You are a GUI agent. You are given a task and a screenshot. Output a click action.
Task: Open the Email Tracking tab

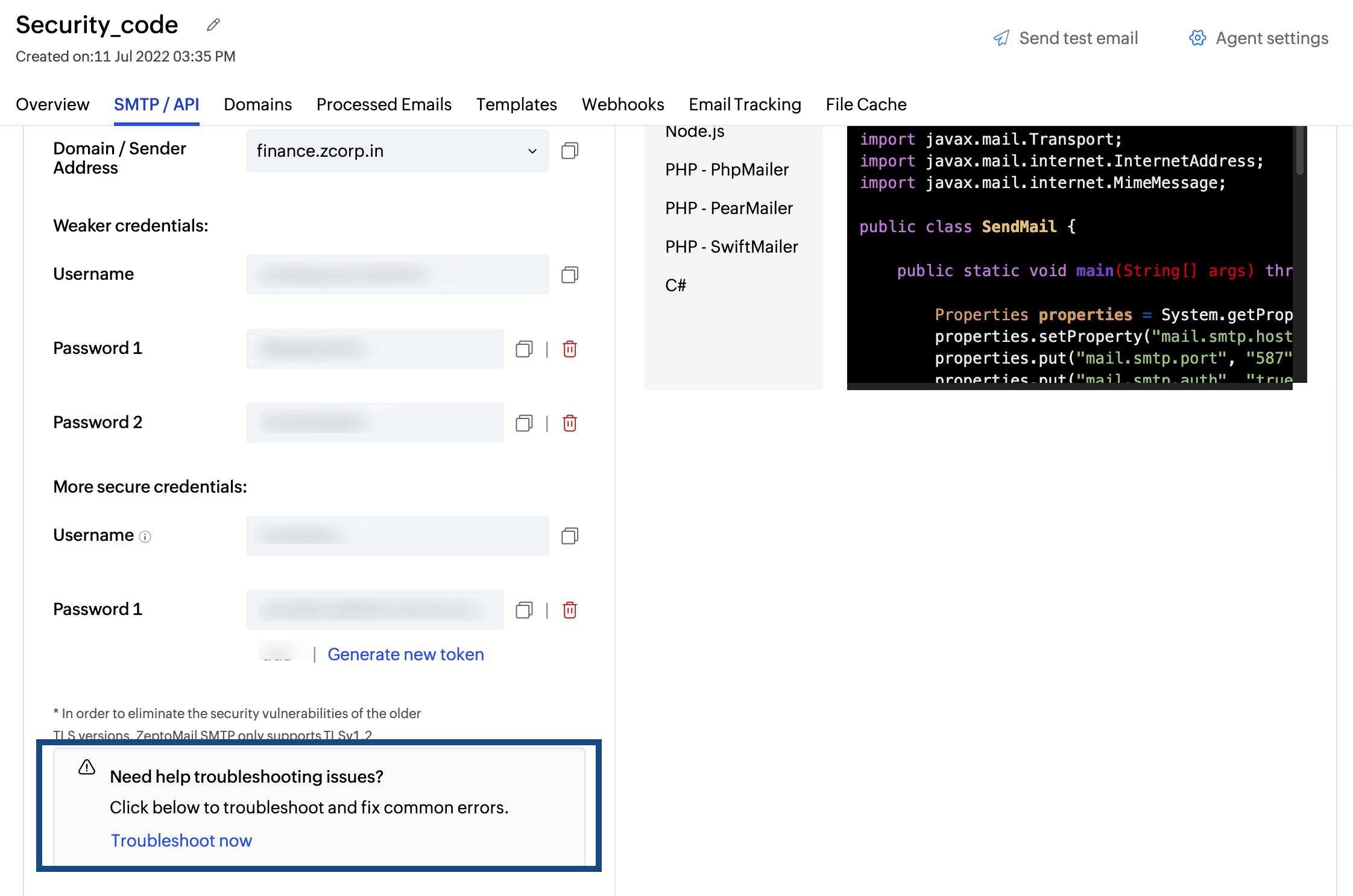745,104
